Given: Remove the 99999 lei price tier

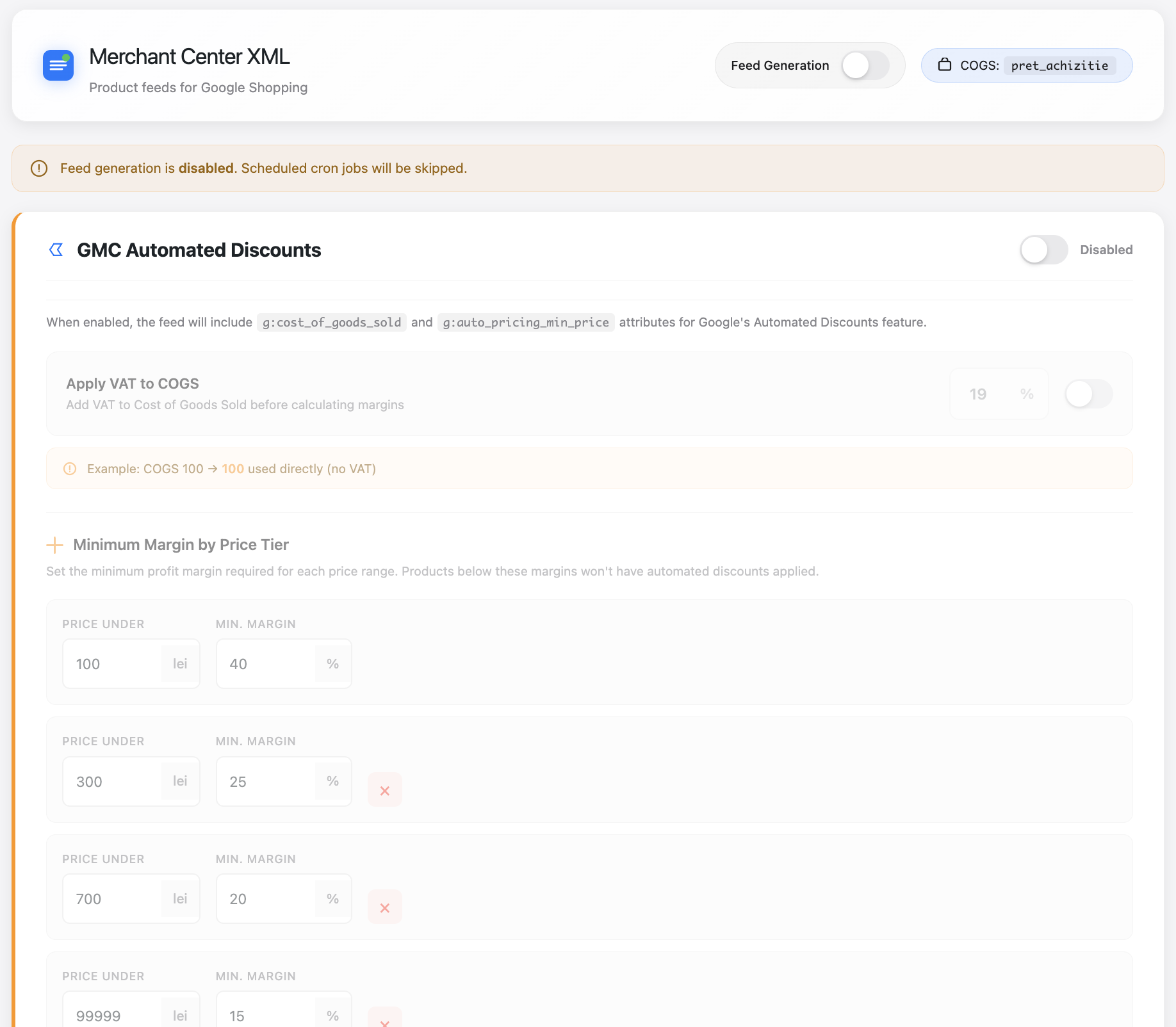Looking at the screenshot, I should tap(384, 1023).
